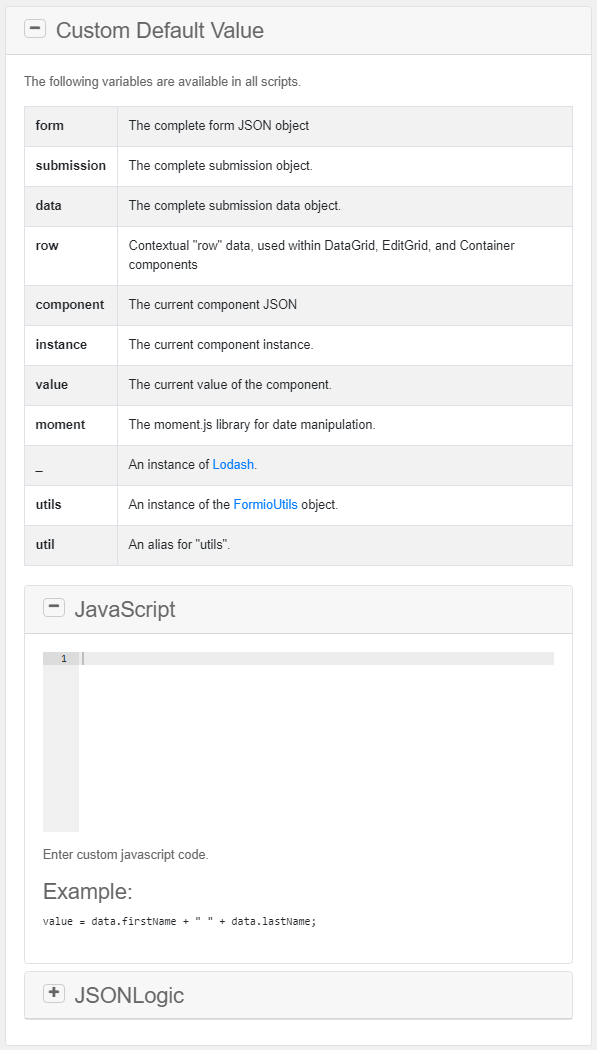Select the 'row' variable cell
This screenshot has width=597, height=1050.
pos(71,256)
